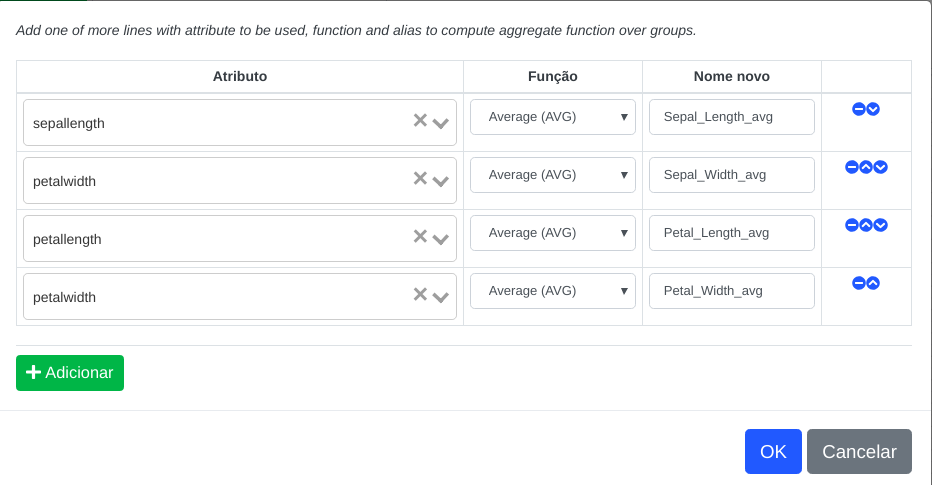Move Petal_Width_avg row up
The width and height of the screenshot is (932, 485).
tap(873, 283)
